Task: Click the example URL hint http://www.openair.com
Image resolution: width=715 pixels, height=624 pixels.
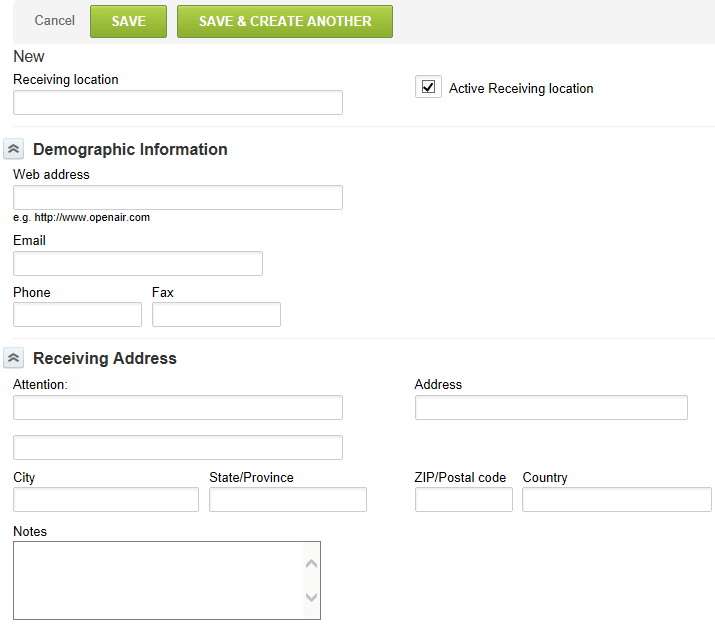Action: (x=92, y=217)
